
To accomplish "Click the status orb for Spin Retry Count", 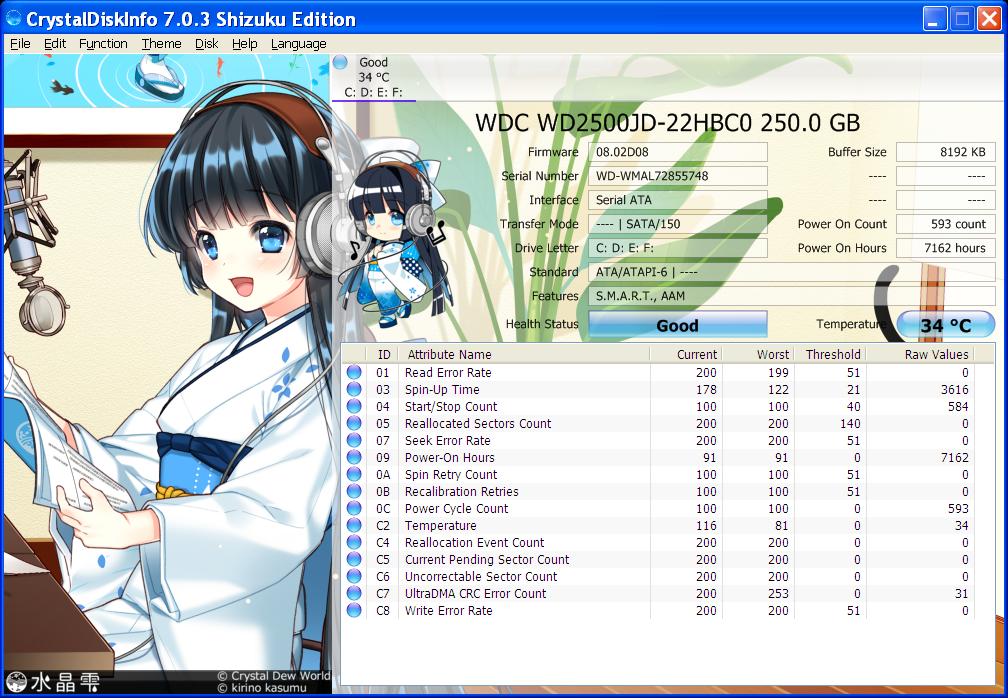I will [354, 474].
